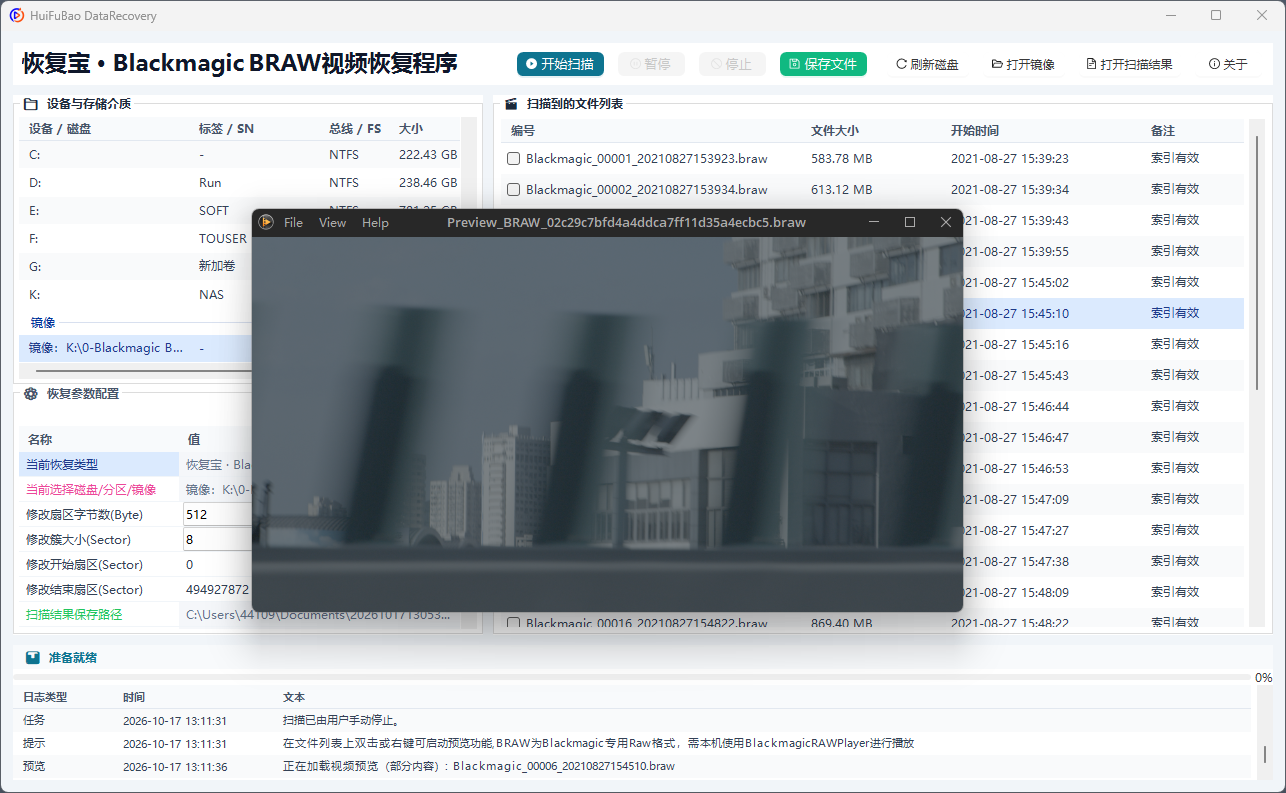
Task: Click the 文件大小 column header
Action: 835,131
